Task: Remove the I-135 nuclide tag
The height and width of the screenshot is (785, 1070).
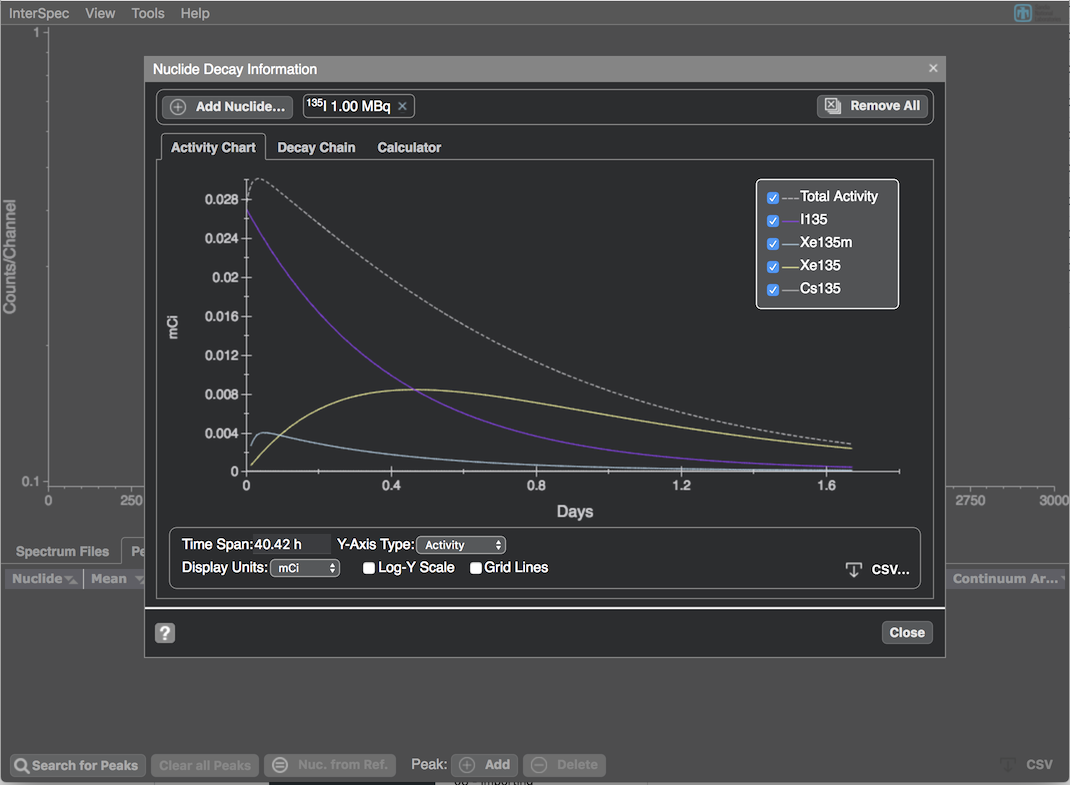Action: (x=403, y=106)
